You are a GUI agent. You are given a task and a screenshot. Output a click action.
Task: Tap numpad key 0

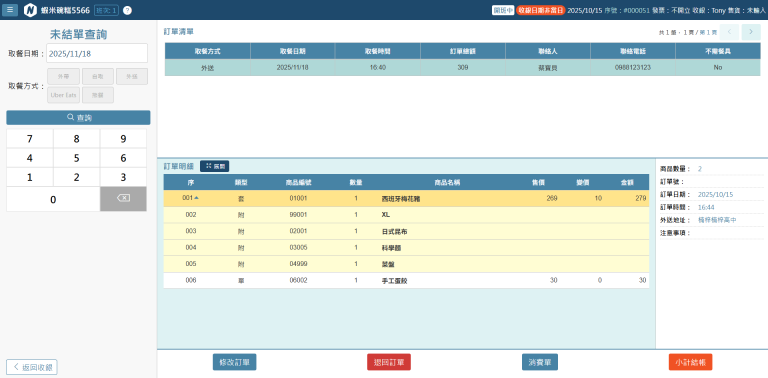coord(53,199)
